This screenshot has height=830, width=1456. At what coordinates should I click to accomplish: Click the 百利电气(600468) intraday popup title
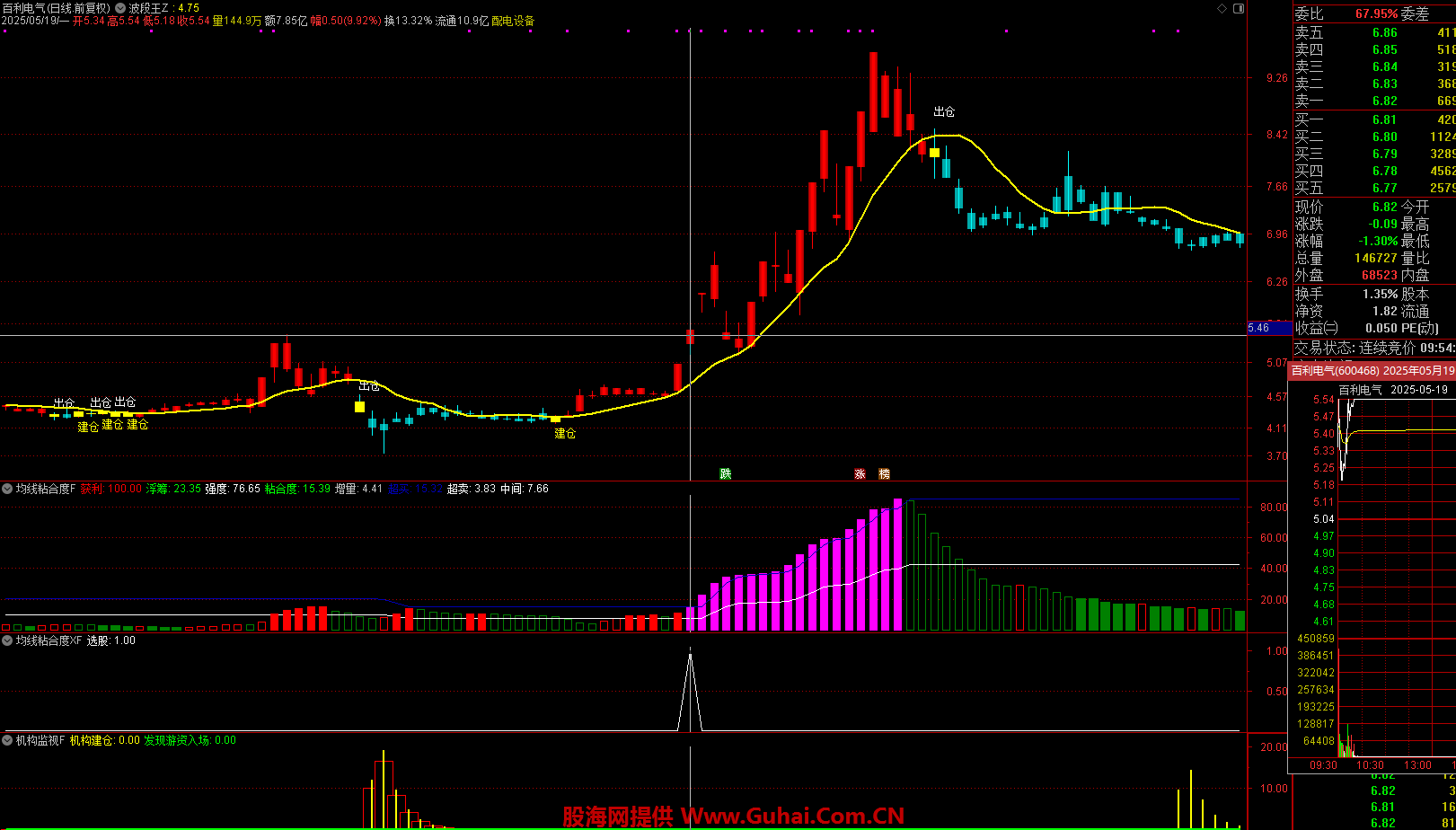point(1371,371)
